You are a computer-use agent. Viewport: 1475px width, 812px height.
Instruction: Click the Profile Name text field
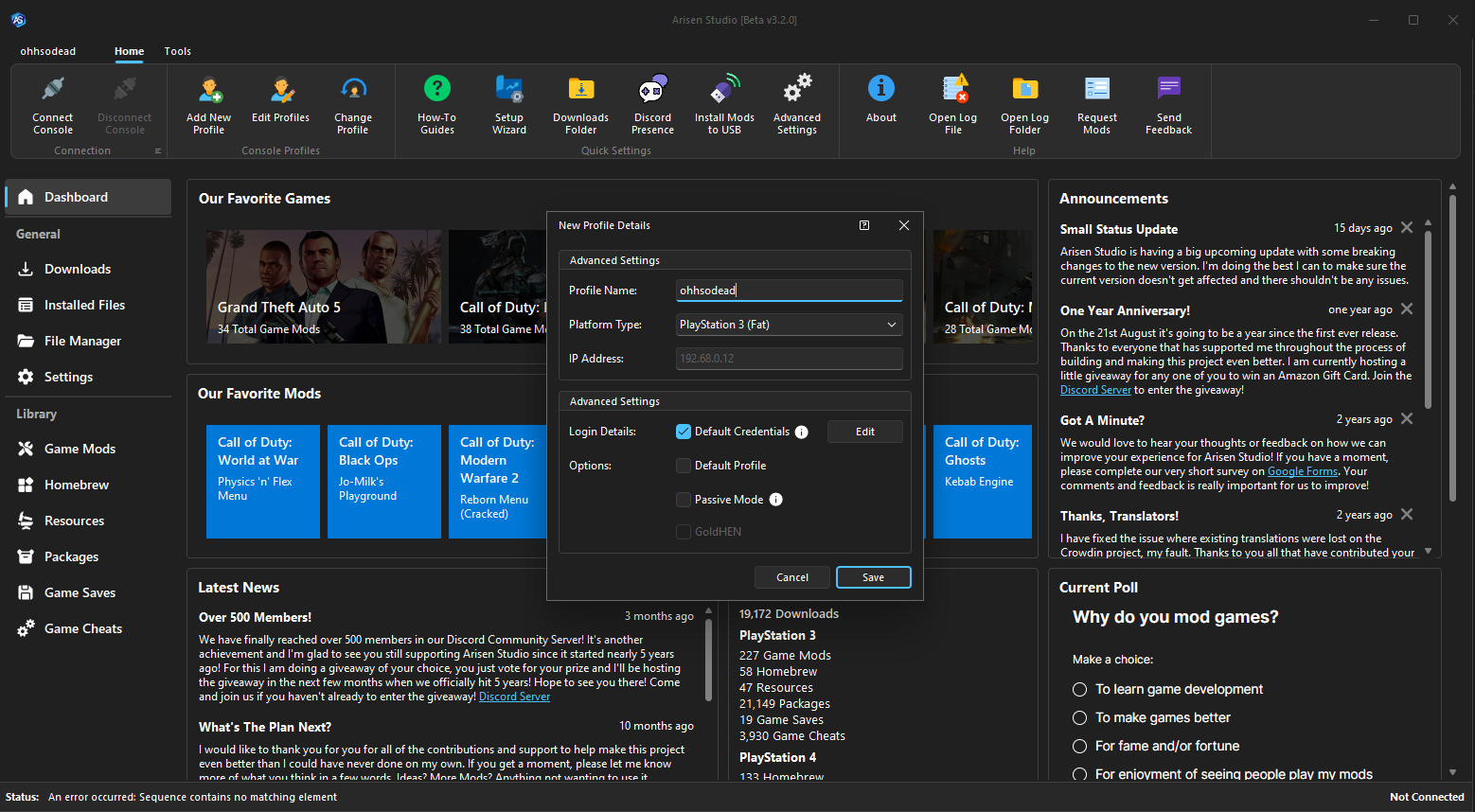click(x=789, y=291)
